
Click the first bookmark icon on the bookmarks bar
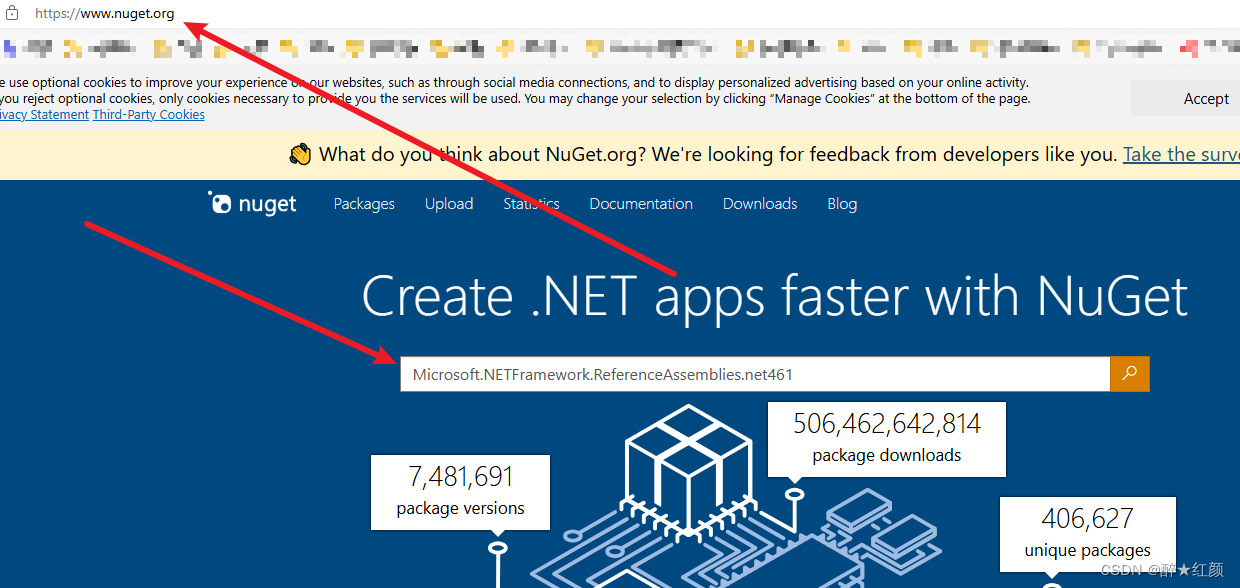pos(8,47)
